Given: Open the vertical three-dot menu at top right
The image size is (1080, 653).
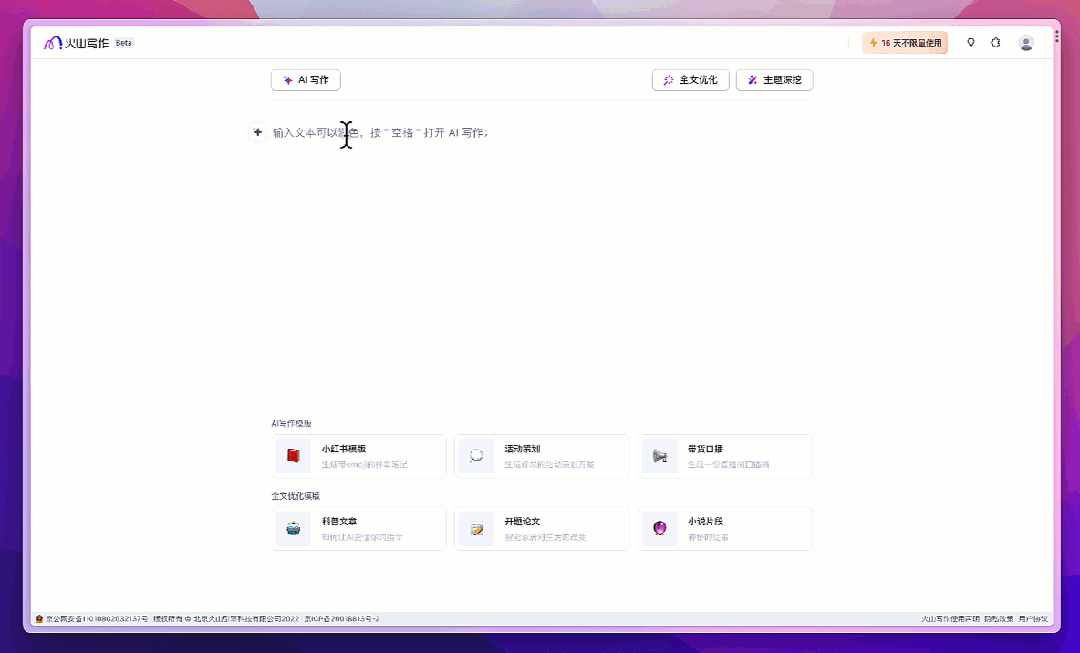Looking at the screenshot, I should (1057, 38).
